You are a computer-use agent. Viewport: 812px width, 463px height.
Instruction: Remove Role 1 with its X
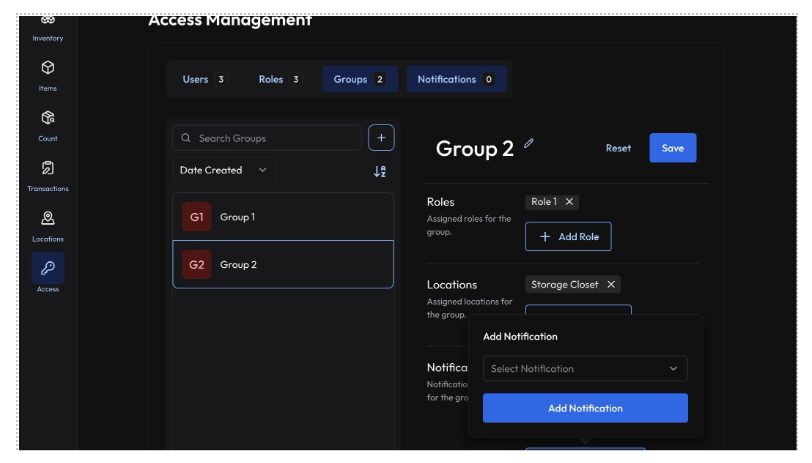569,201
